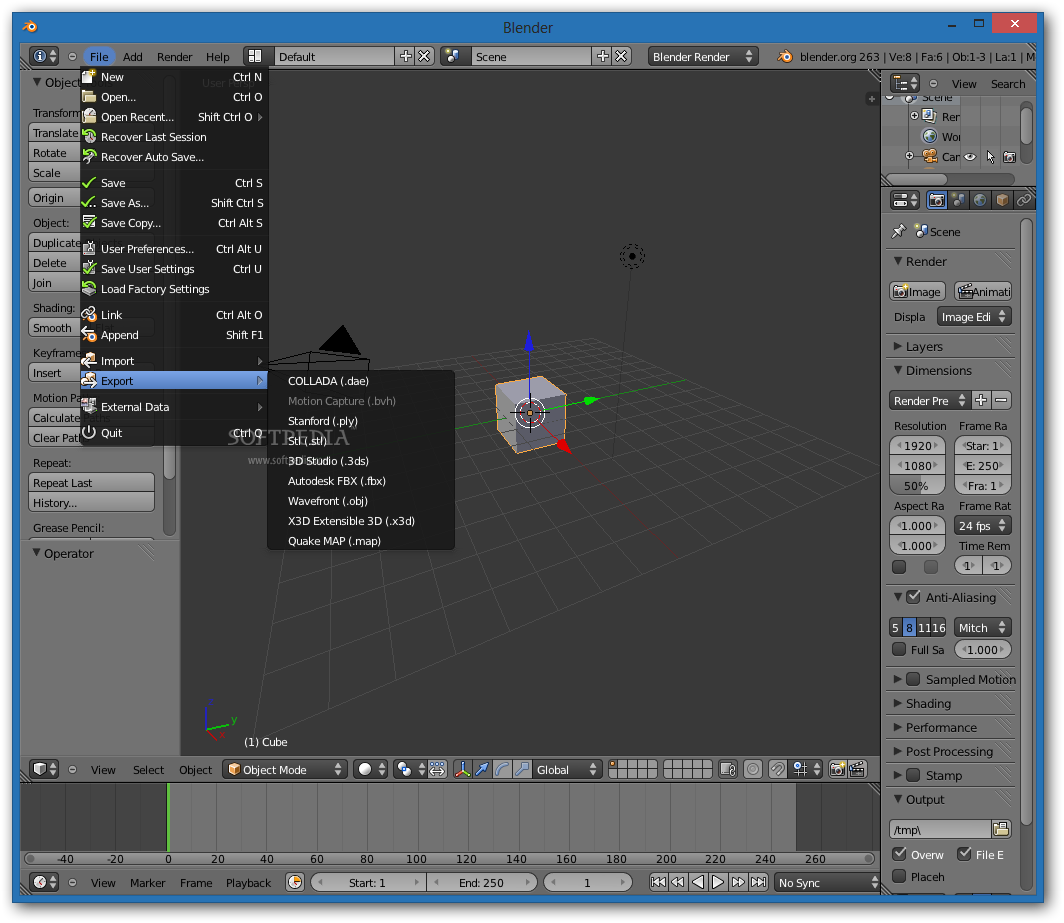Open the Object properties cube tab
The height and width of the screenshot is (923, 1064).
(1001, 199)
